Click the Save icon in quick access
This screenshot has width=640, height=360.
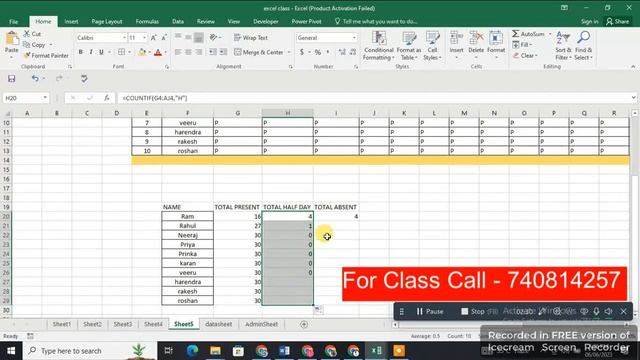point(11,78)
